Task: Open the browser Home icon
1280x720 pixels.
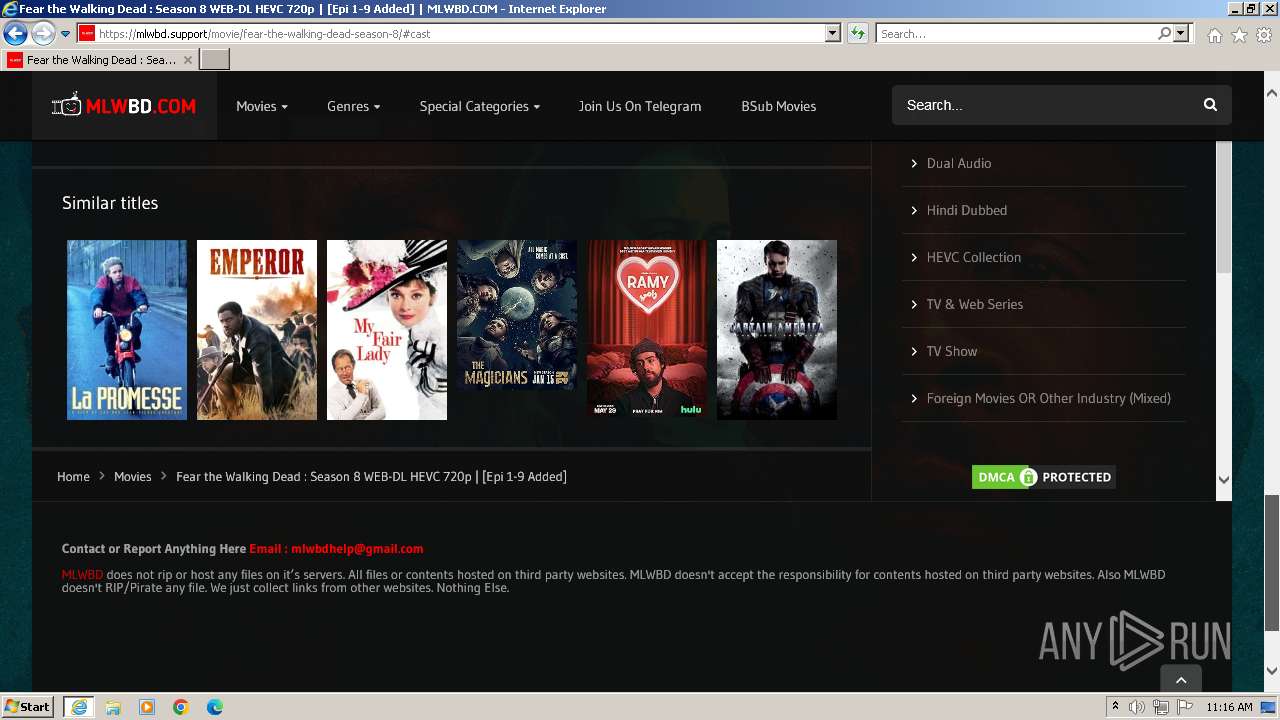Action: click(1214, 35)
